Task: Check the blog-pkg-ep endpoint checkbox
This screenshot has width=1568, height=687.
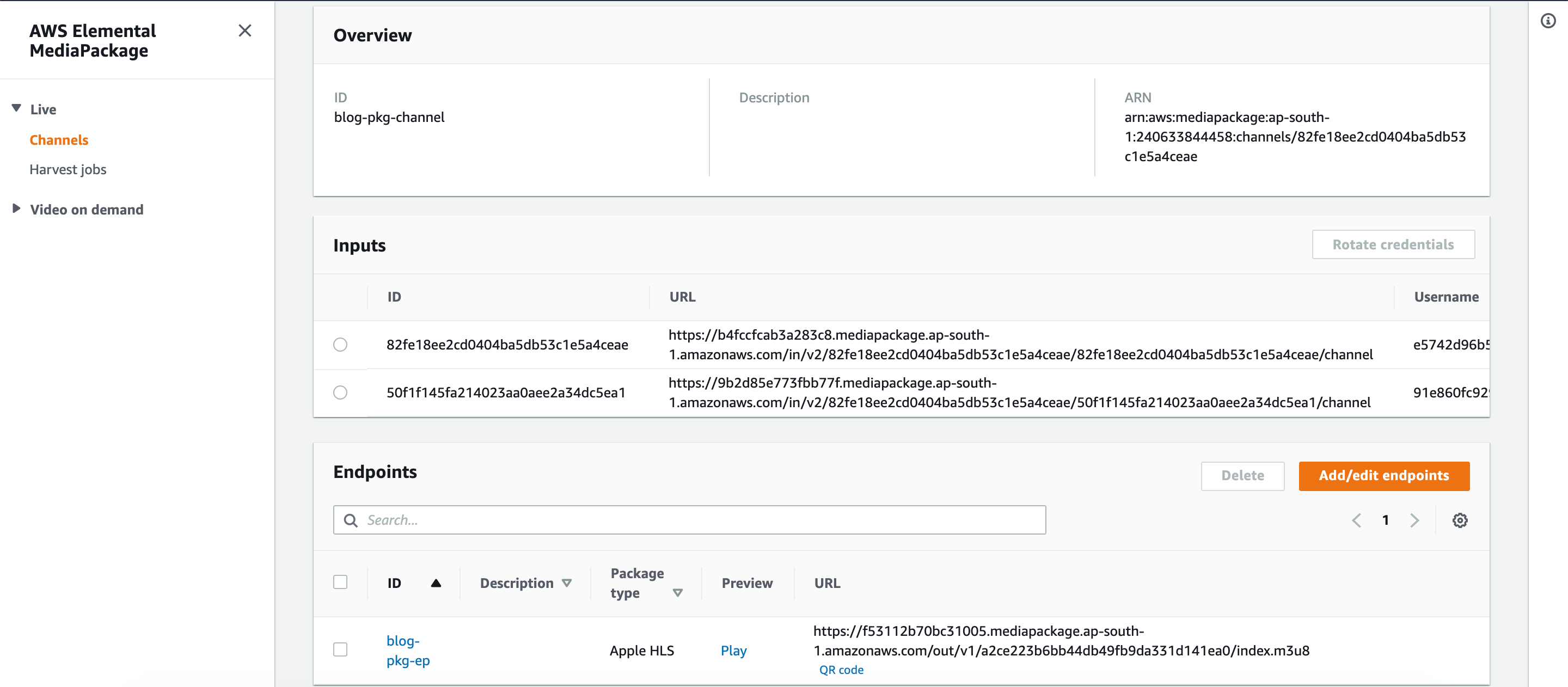Action: tap(340, 650)
